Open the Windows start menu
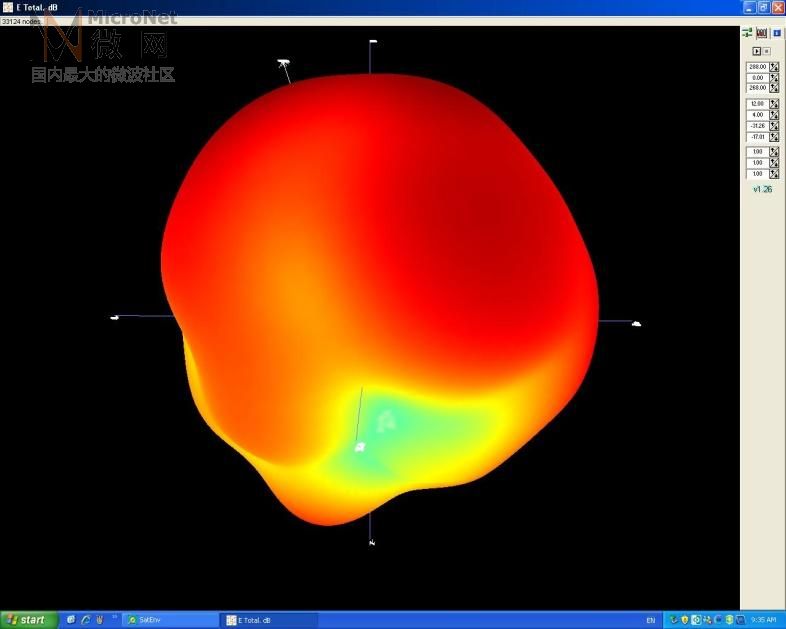 tap(28, 620)
